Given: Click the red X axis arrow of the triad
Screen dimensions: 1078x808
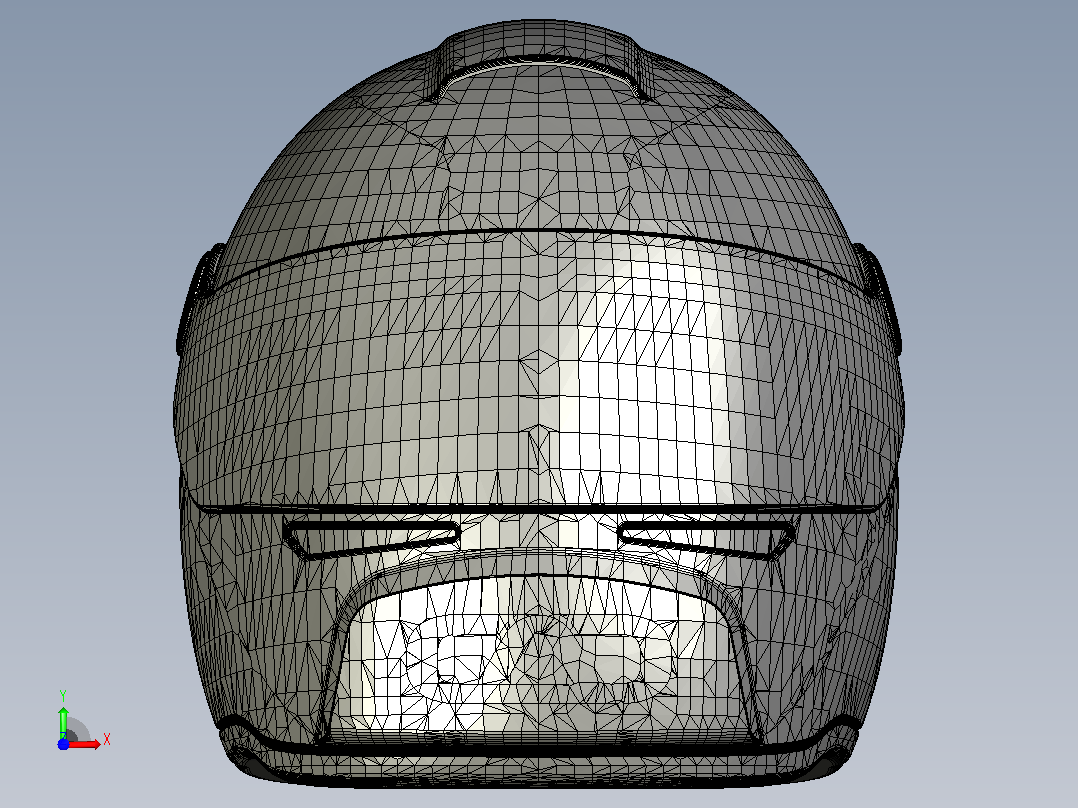Looking at the screenshot, I should coord(85,744).
